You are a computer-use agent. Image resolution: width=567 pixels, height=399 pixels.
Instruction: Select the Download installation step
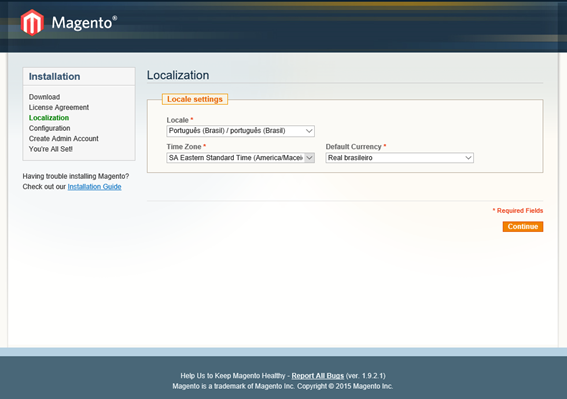tap(44, 97)
